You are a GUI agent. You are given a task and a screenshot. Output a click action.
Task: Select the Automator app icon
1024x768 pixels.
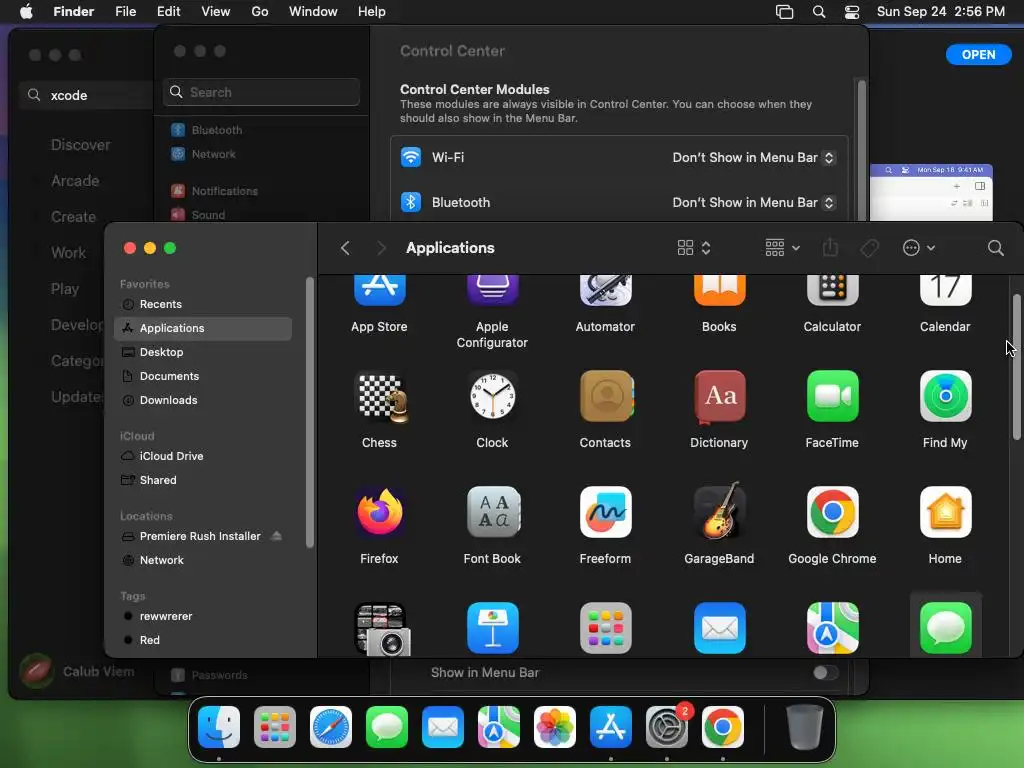605,291
